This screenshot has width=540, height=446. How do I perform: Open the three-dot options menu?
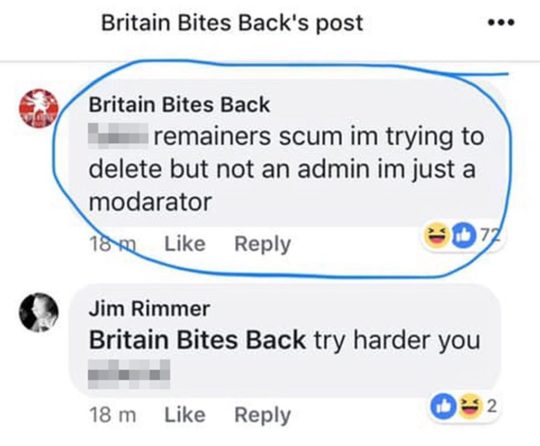point(501,23)
